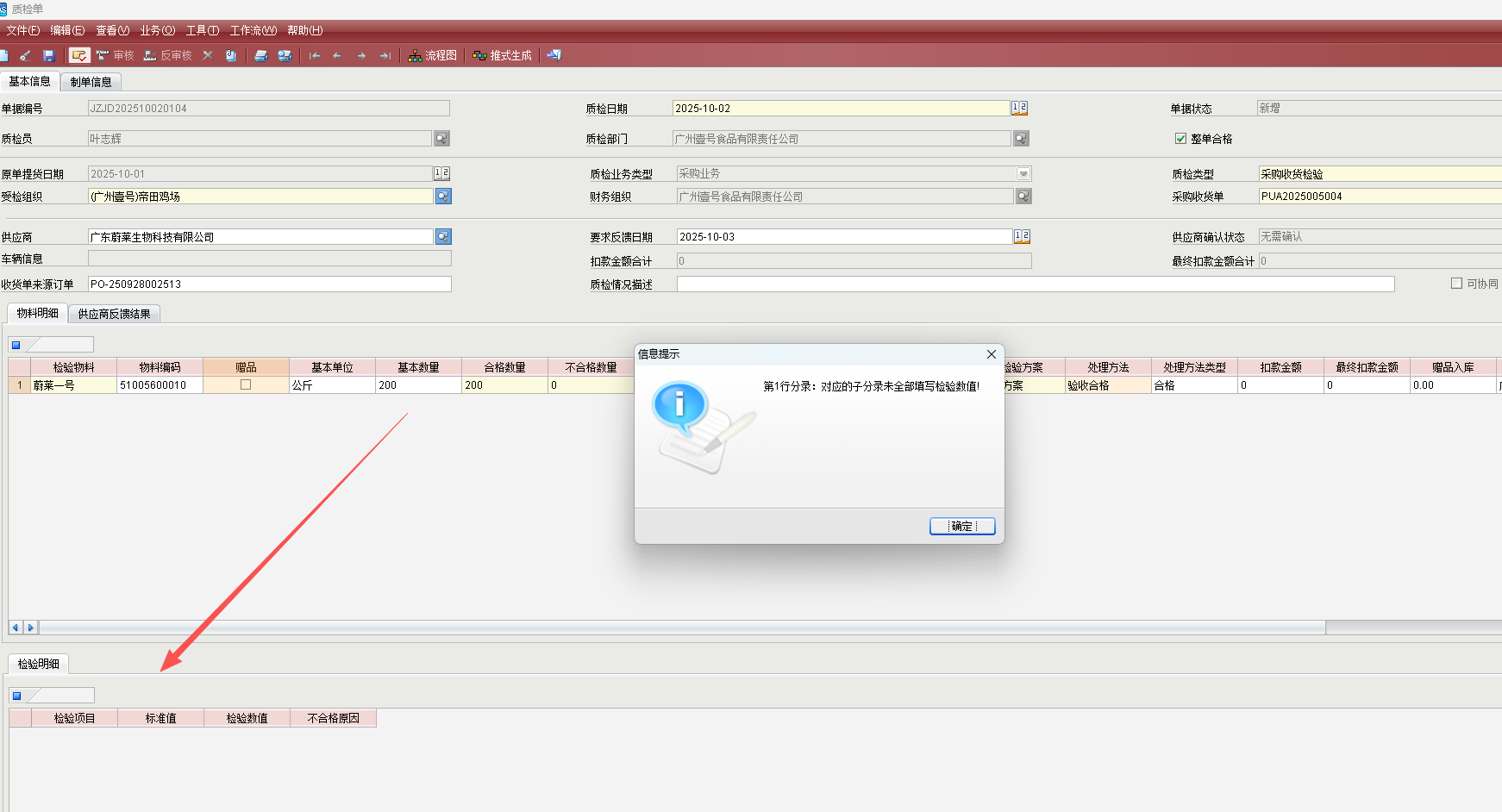Image resolution: width=1502 pixels, height=812 pixels.
Task: Open date picker for 质检日期
Action: click(x=1019, y=109)
